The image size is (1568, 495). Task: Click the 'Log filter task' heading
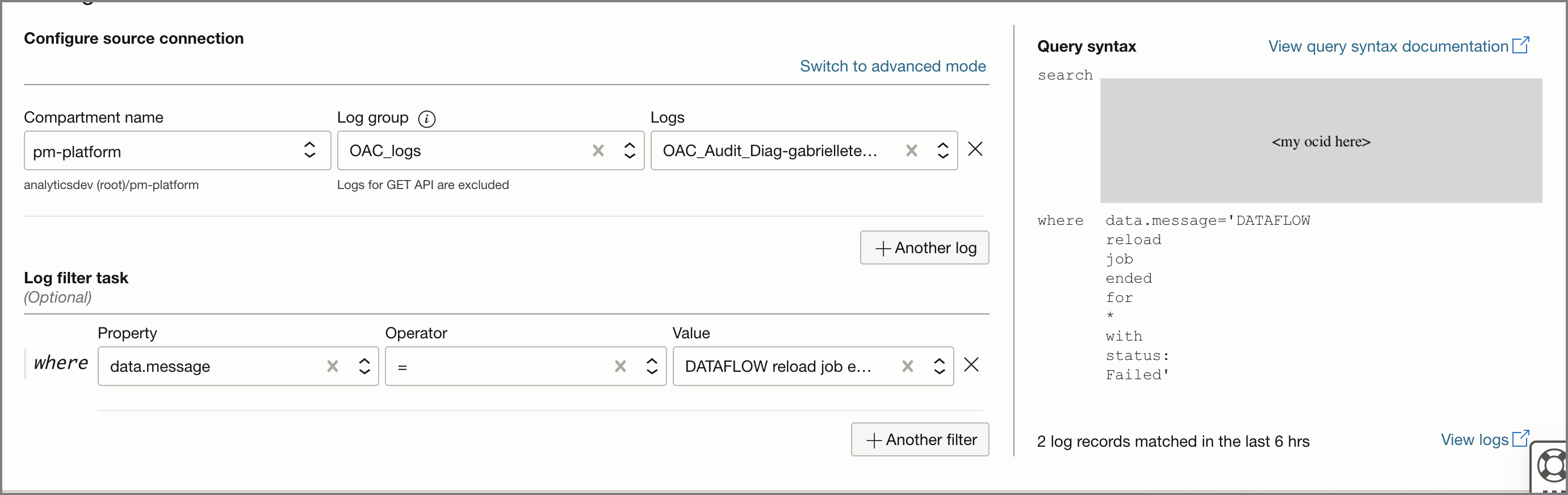coord(76,278)
